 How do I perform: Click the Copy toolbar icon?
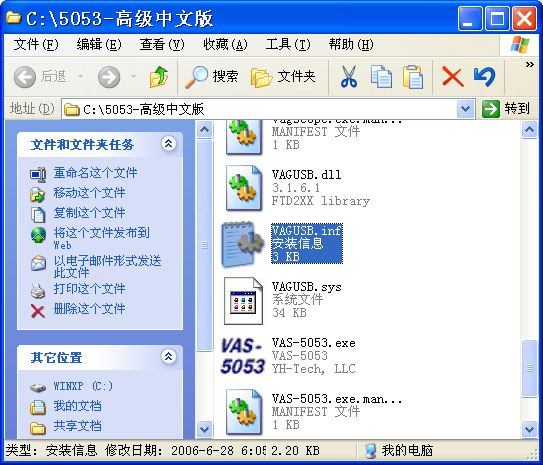tap(381, 77)
